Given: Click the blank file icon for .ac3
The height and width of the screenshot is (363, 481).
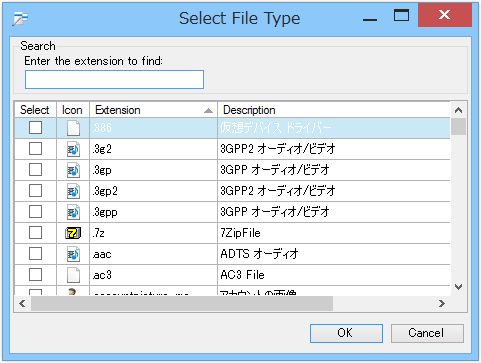Looking at the screenshot, I should (73, 275).
